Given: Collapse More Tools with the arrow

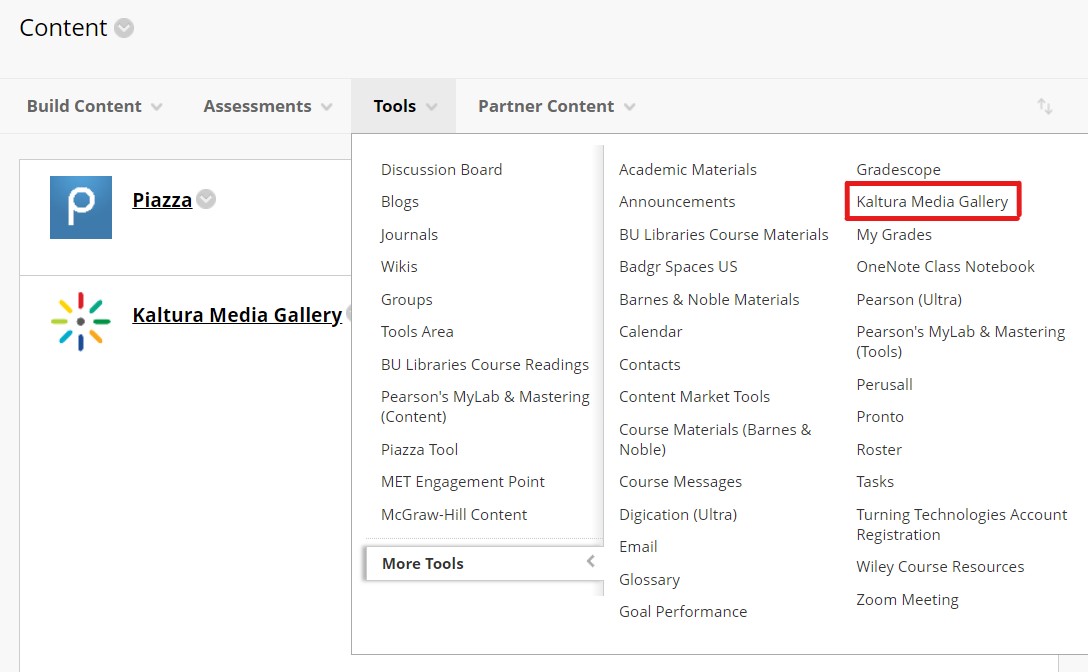Looking at the screenshot, I should pos(590,561).
